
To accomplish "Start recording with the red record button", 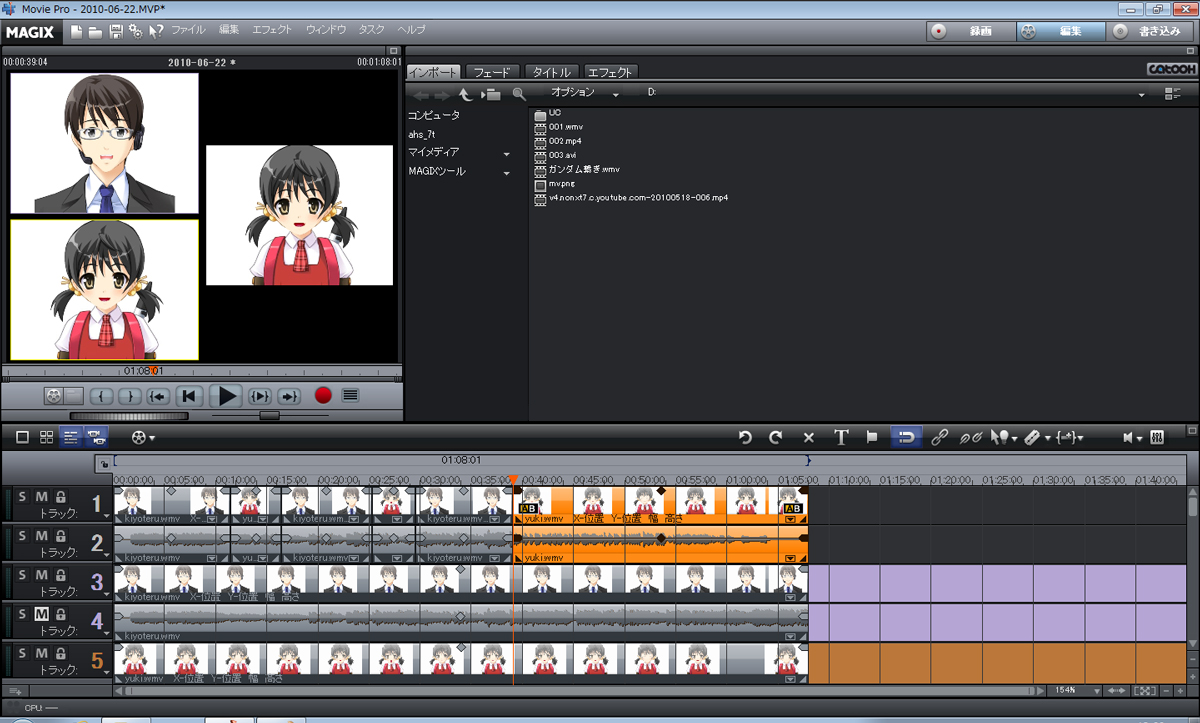I will (322, 396).
